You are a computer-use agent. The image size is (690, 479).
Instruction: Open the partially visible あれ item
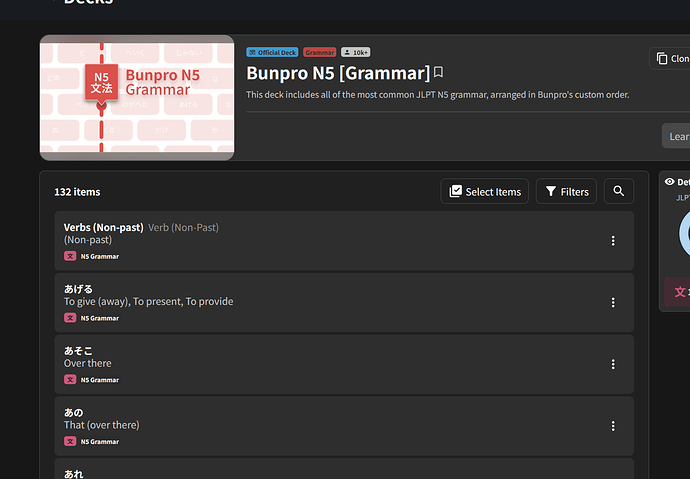[x=344, y=469]
